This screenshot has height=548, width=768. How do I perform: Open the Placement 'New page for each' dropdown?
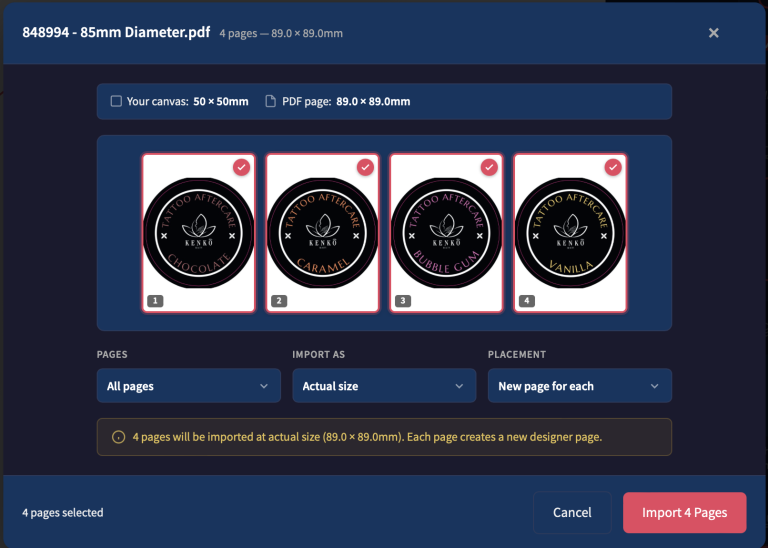579,386
